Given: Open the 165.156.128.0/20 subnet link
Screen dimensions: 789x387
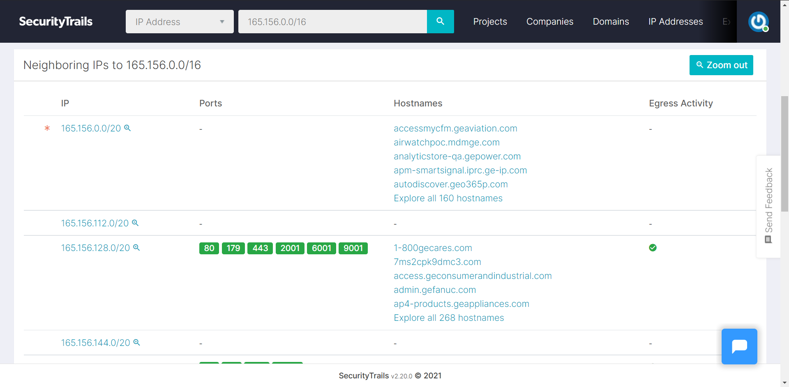Looking at the screenshot, I should [x=96, y=248].
